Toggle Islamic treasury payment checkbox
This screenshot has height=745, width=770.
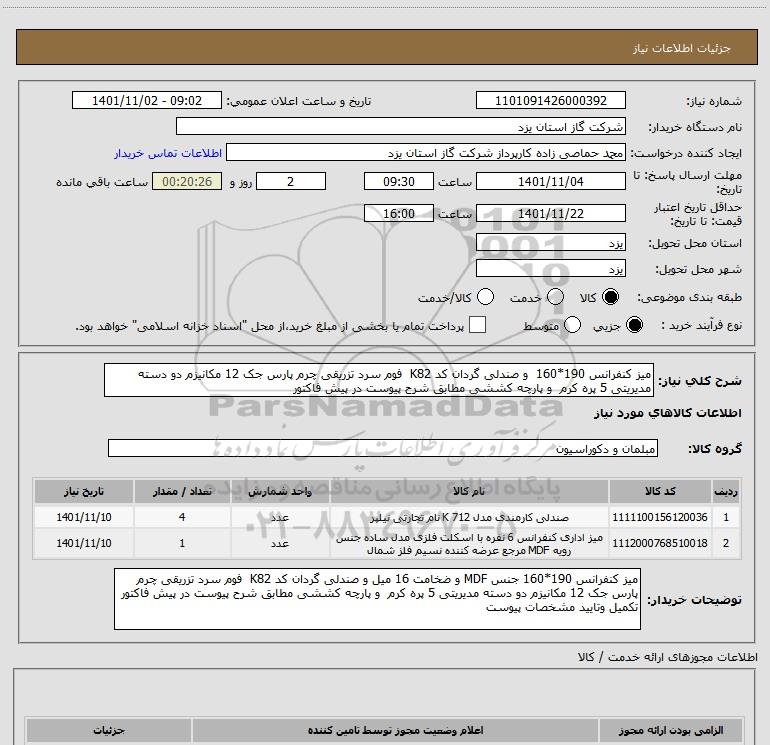coord(477,325)
